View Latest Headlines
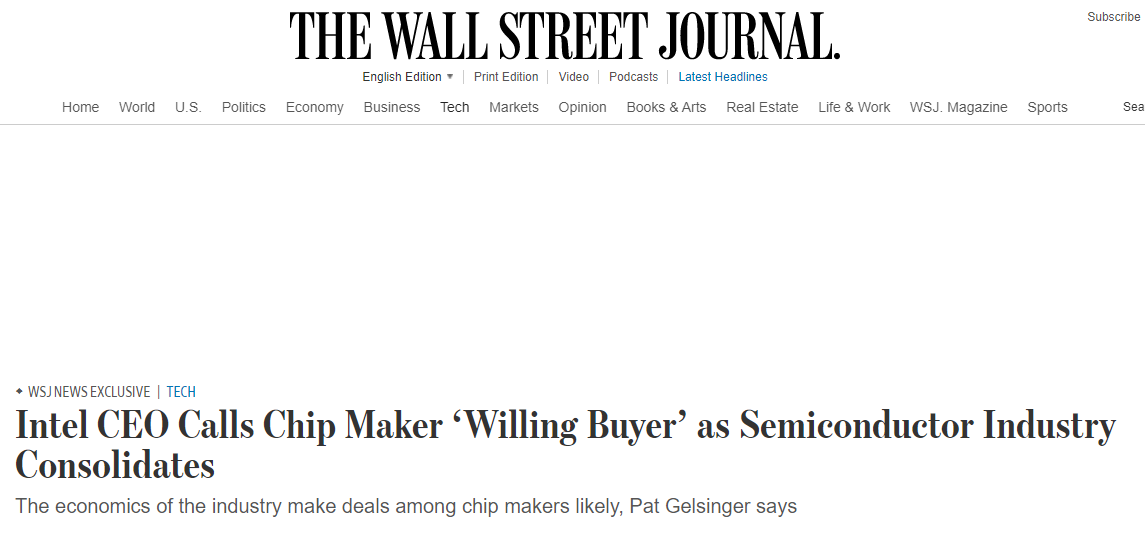The width and height of the screenshot is (1145, 533). click(723, 77)
